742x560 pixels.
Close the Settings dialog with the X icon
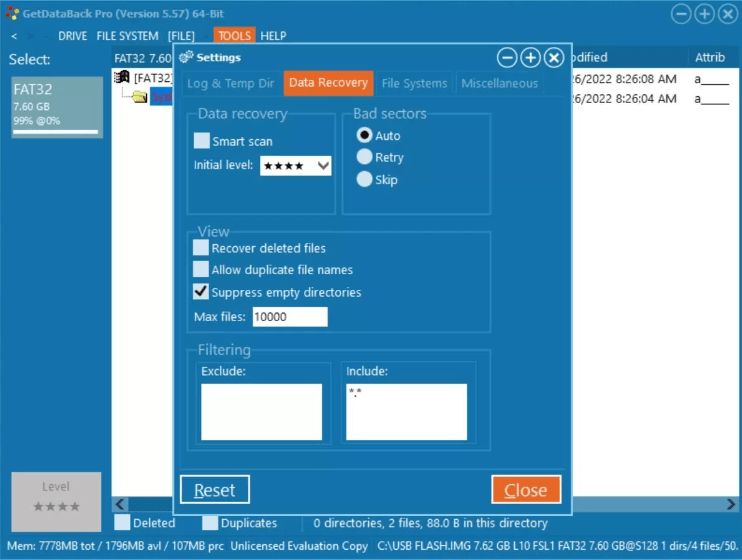pos(554,58)
